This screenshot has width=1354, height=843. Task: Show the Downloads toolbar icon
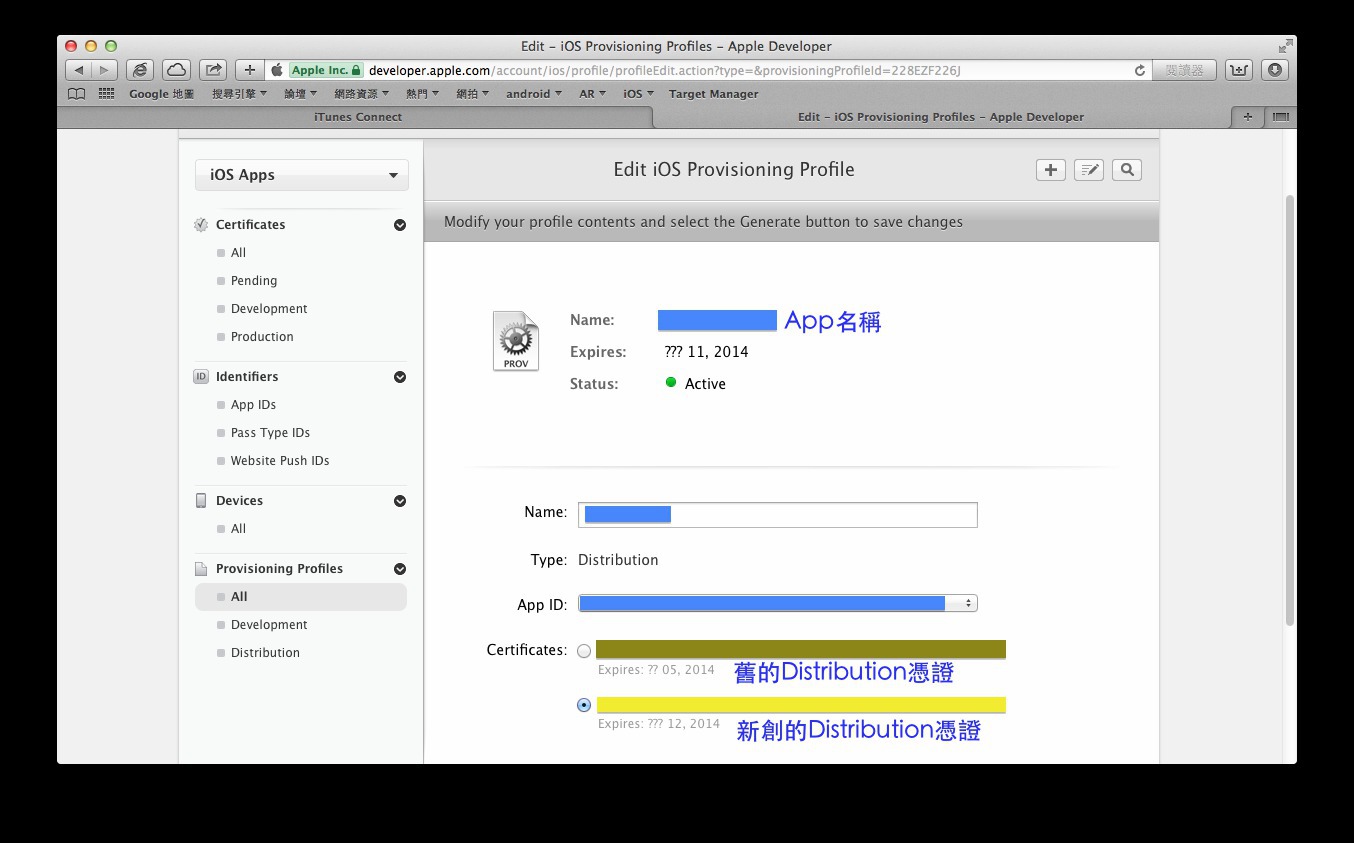(x=1275, y=70)
